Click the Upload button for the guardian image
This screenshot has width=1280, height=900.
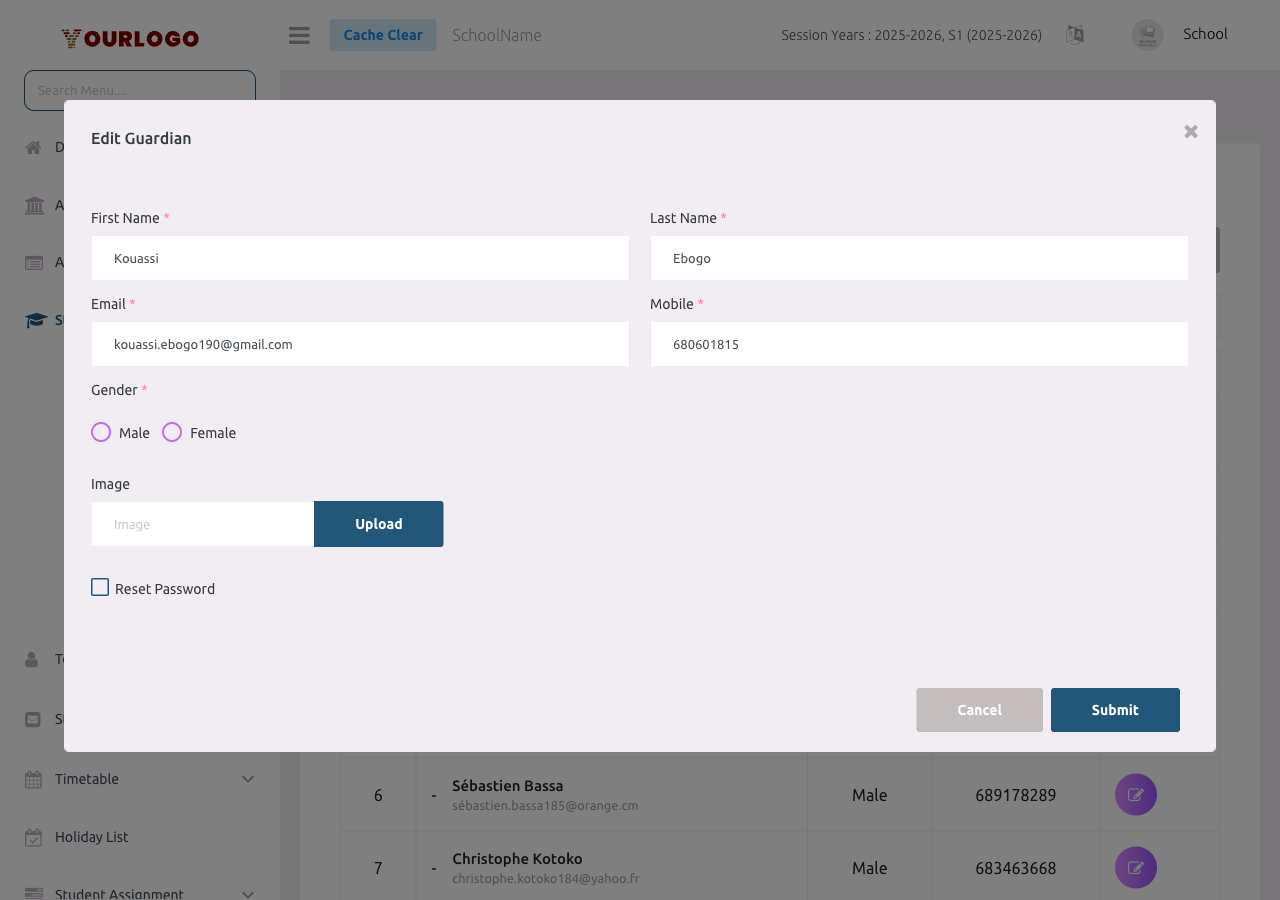click(x=378, y=523)
